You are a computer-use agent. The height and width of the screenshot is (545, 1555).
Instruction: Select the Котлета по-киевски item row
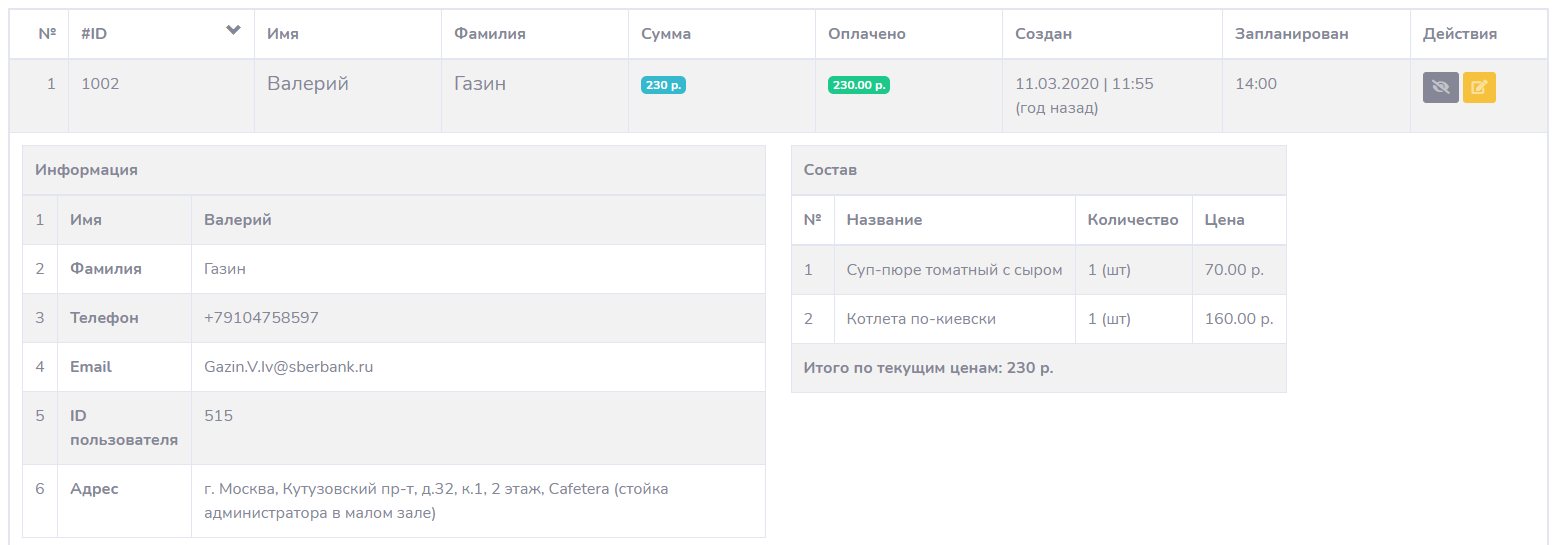[921, 319]
